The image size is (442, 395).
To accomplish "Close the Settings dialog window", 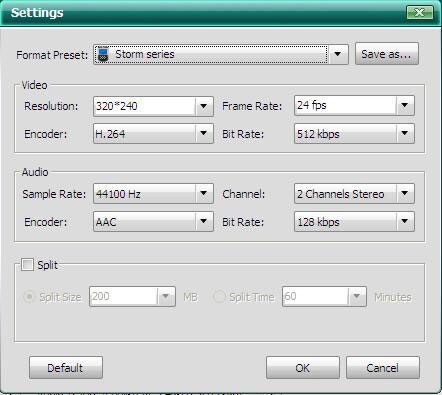I will [x=420, y=13].
